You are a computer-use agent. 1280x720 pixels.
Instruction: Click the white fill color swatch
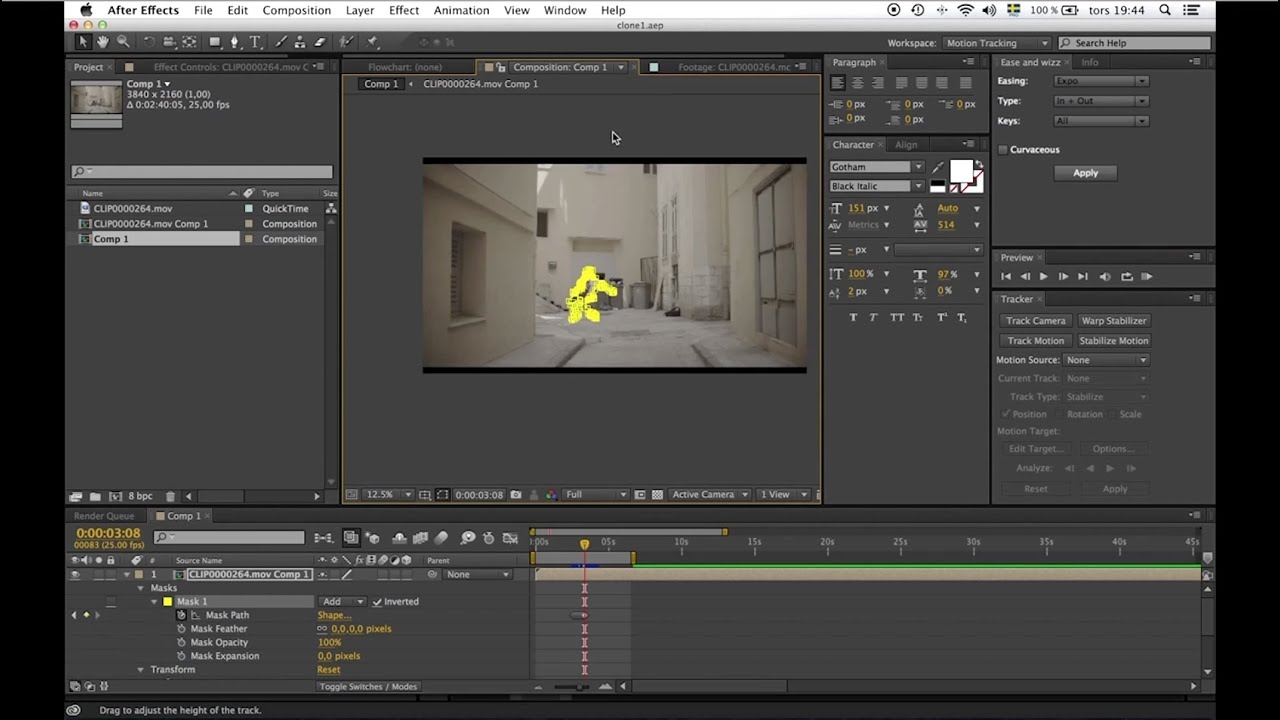[x=961, y=172]
